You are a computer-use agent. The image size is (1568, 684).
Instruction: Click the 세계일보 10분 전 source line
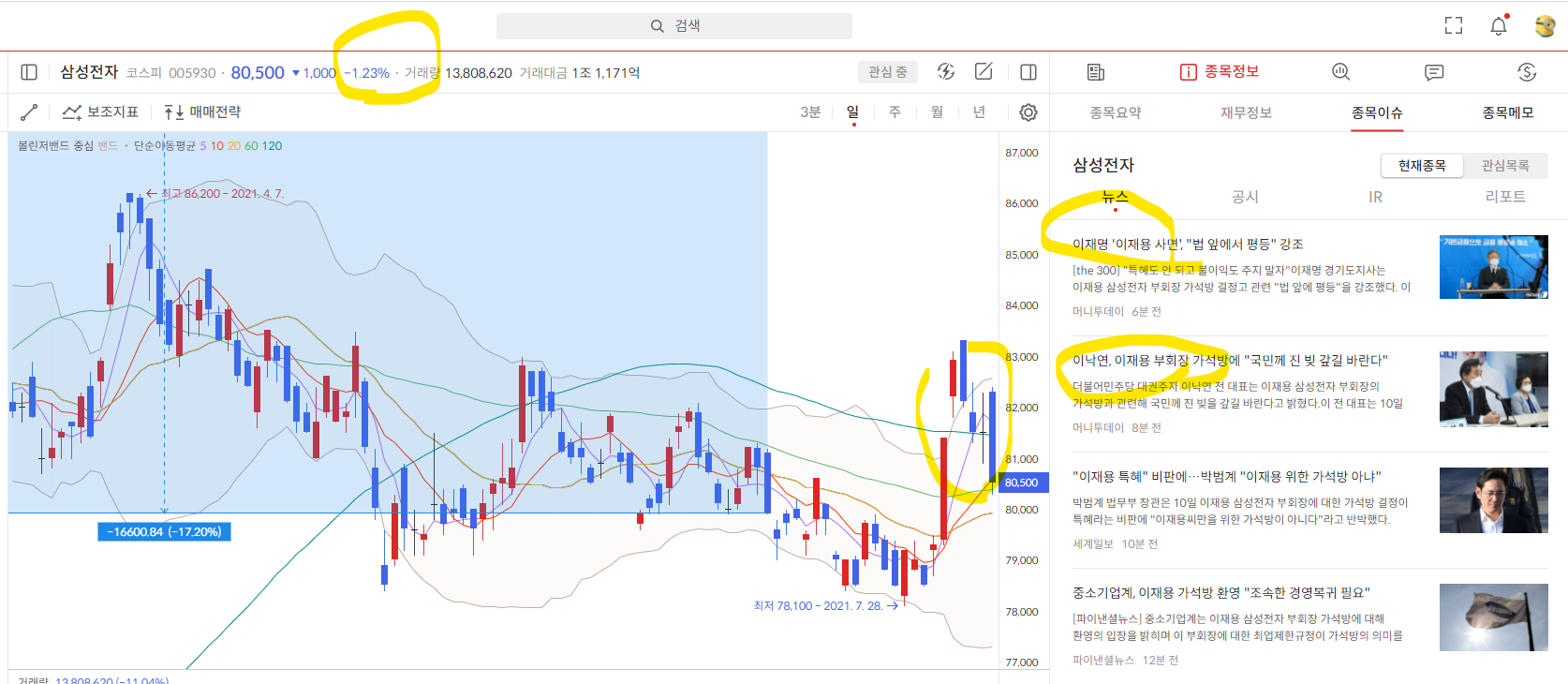tap(1115, 544)
